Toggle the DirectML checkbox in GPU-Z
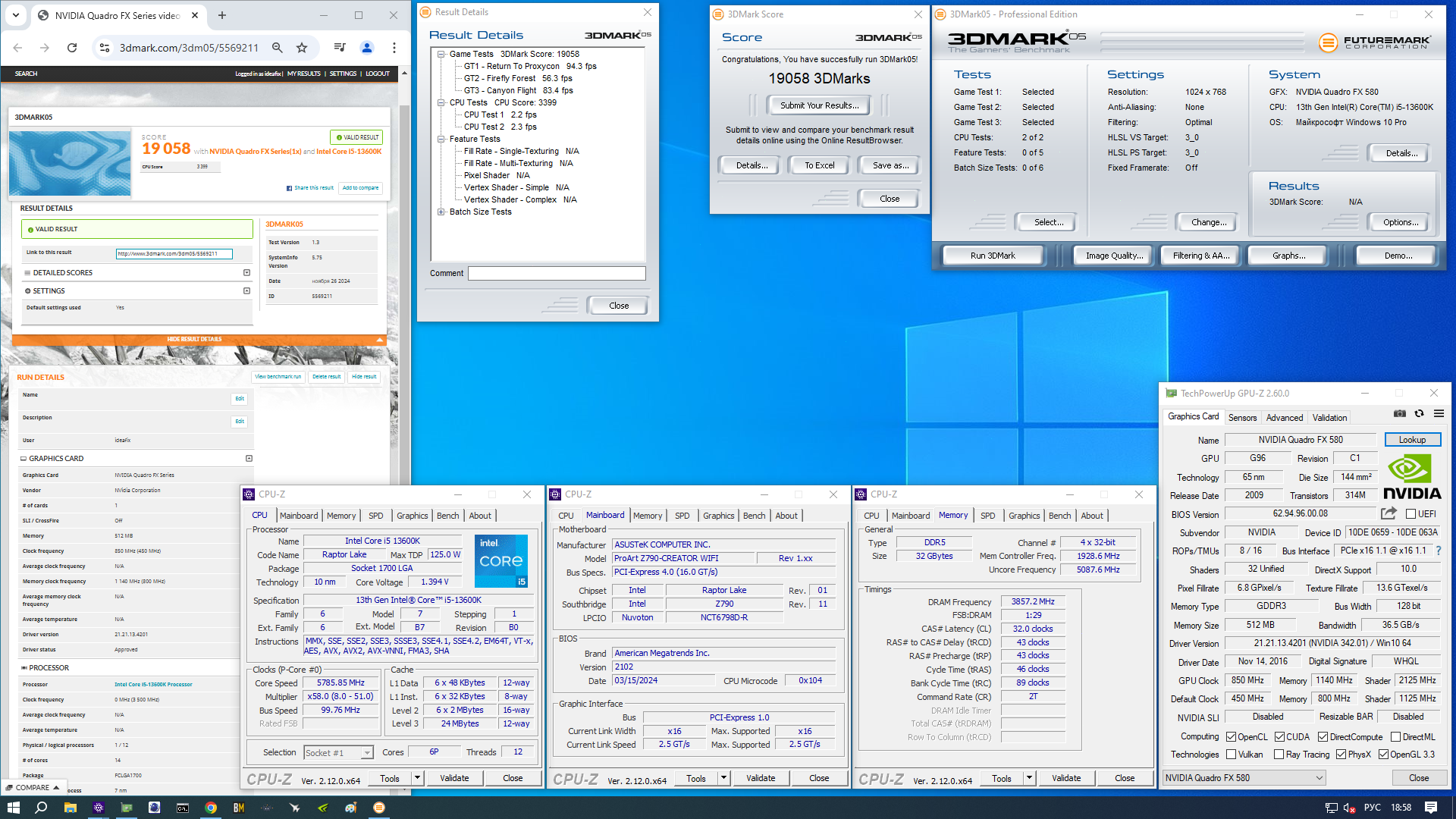Image resolution: width=1456 pixels, height=819 pixels. (x=1395, y=736)
